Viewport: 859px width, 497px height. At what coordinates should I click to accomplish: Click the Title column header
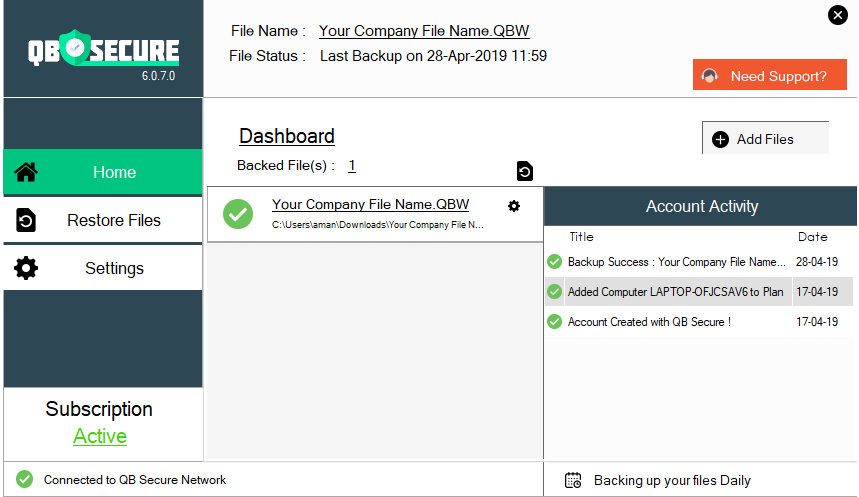[x=581, y=237]
